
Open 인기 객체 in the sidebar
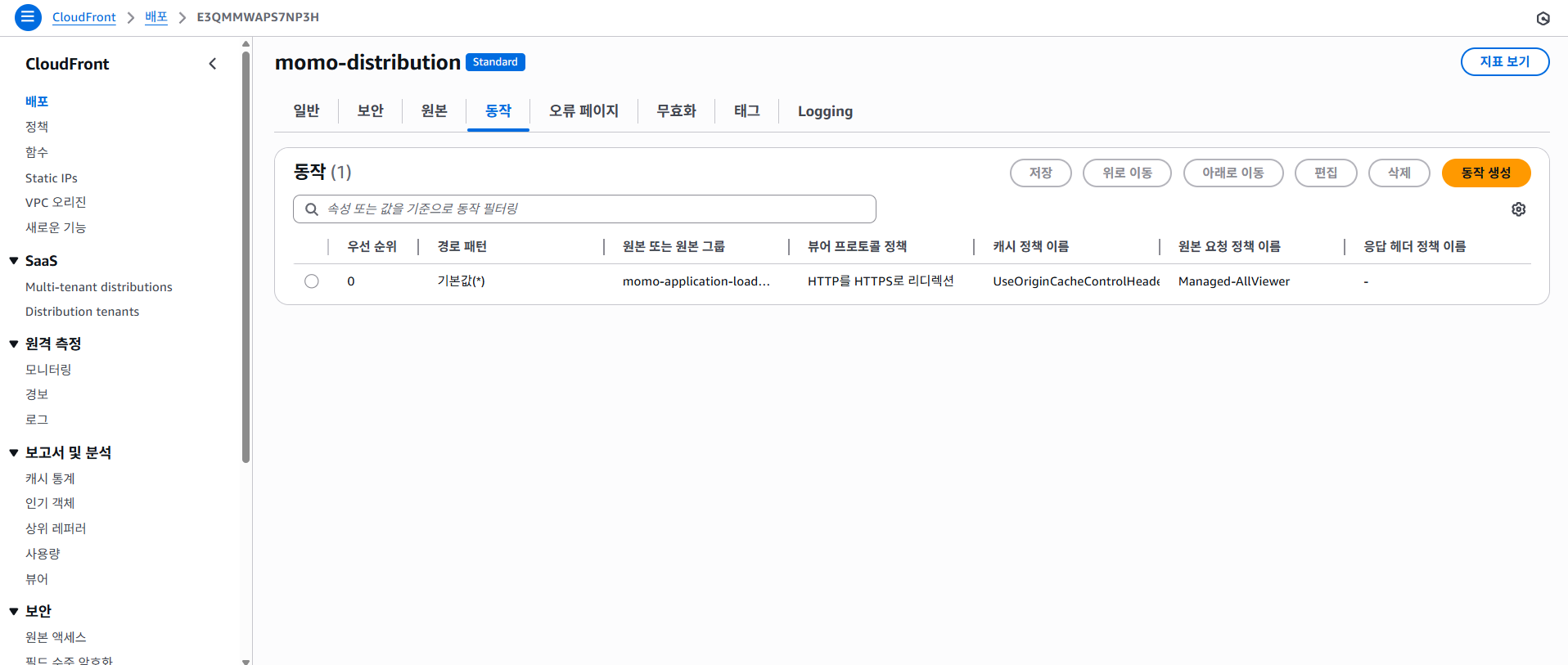tap(50, 503)
